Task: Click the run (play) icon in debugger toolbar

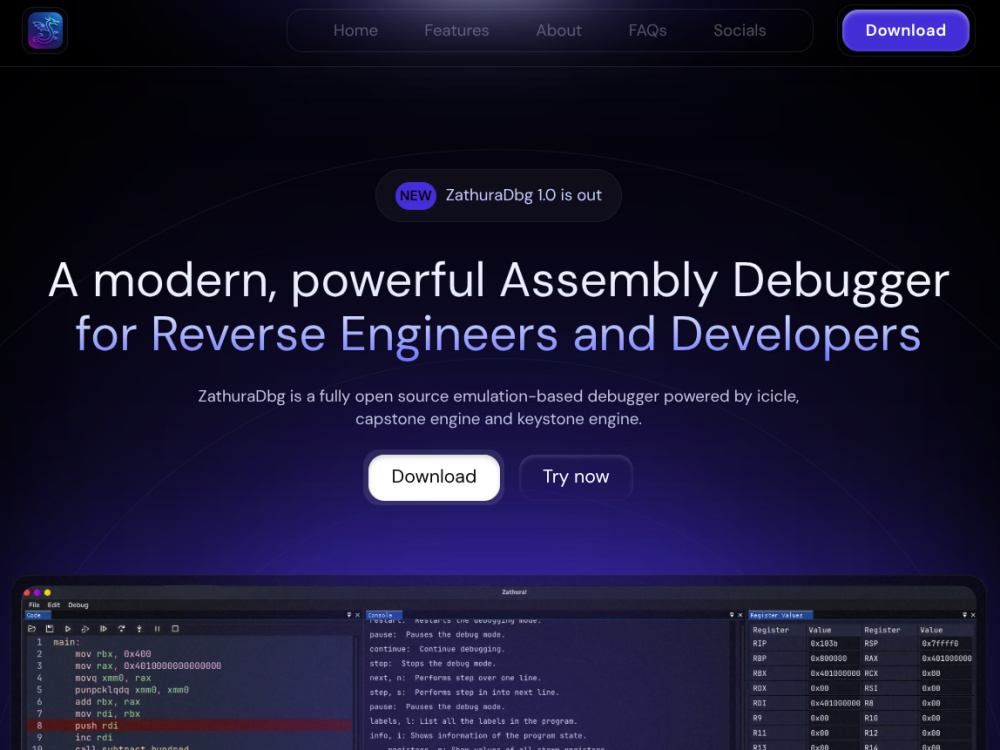Action: pos(68,629)
